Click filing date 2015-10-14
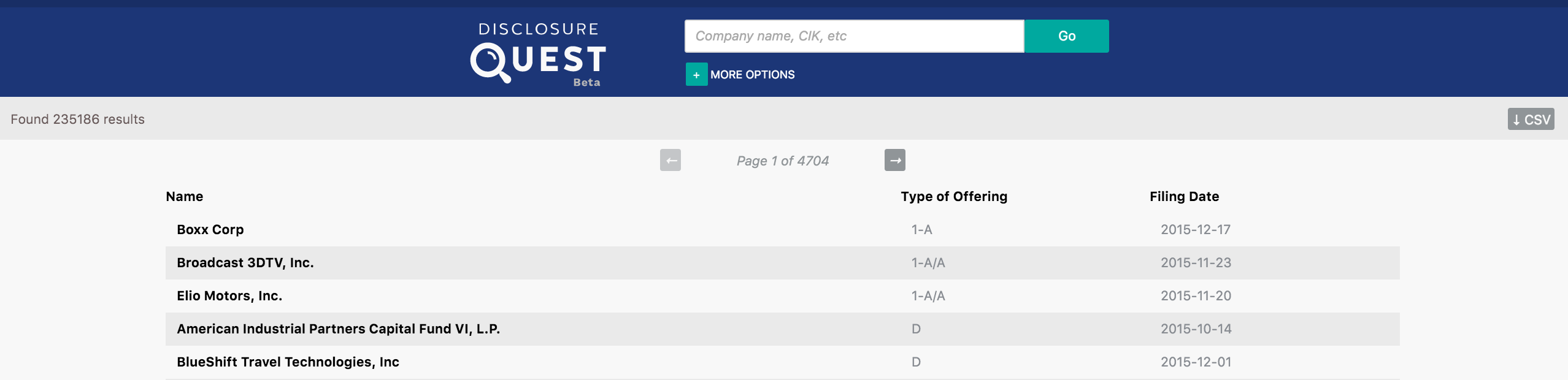The width and height of the screenshot is (1568, 380). click(1196, 329)
